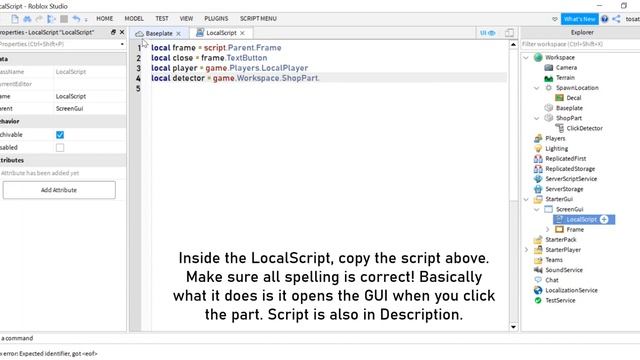This screenshot has width=640, height=360.
Task: Collapse the ScreenGui tree node
Action: tap(537, 209)
